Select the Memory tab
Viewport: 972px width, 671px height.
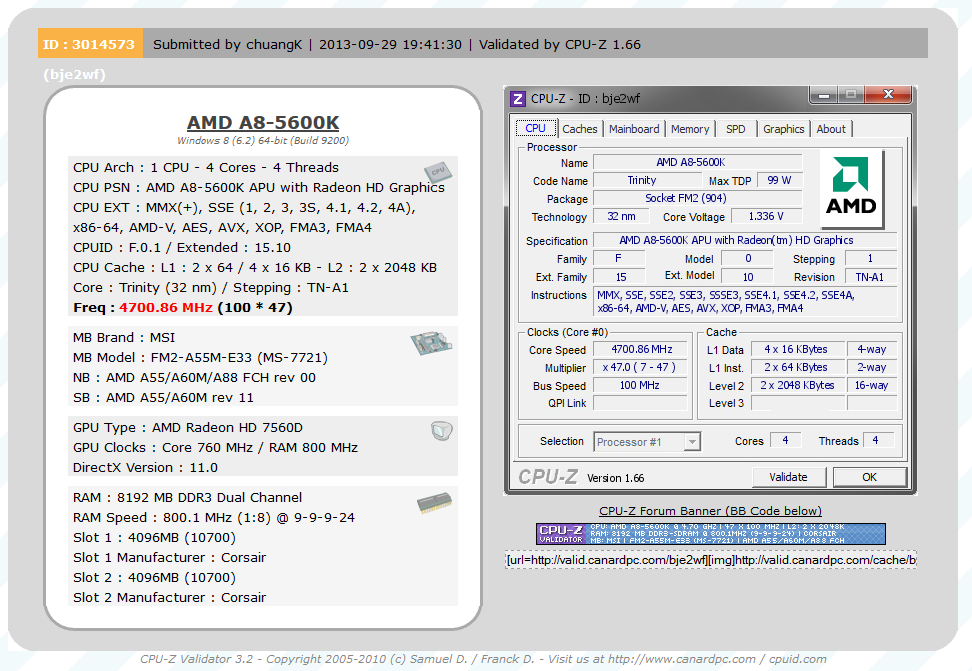tap(690, 128)
